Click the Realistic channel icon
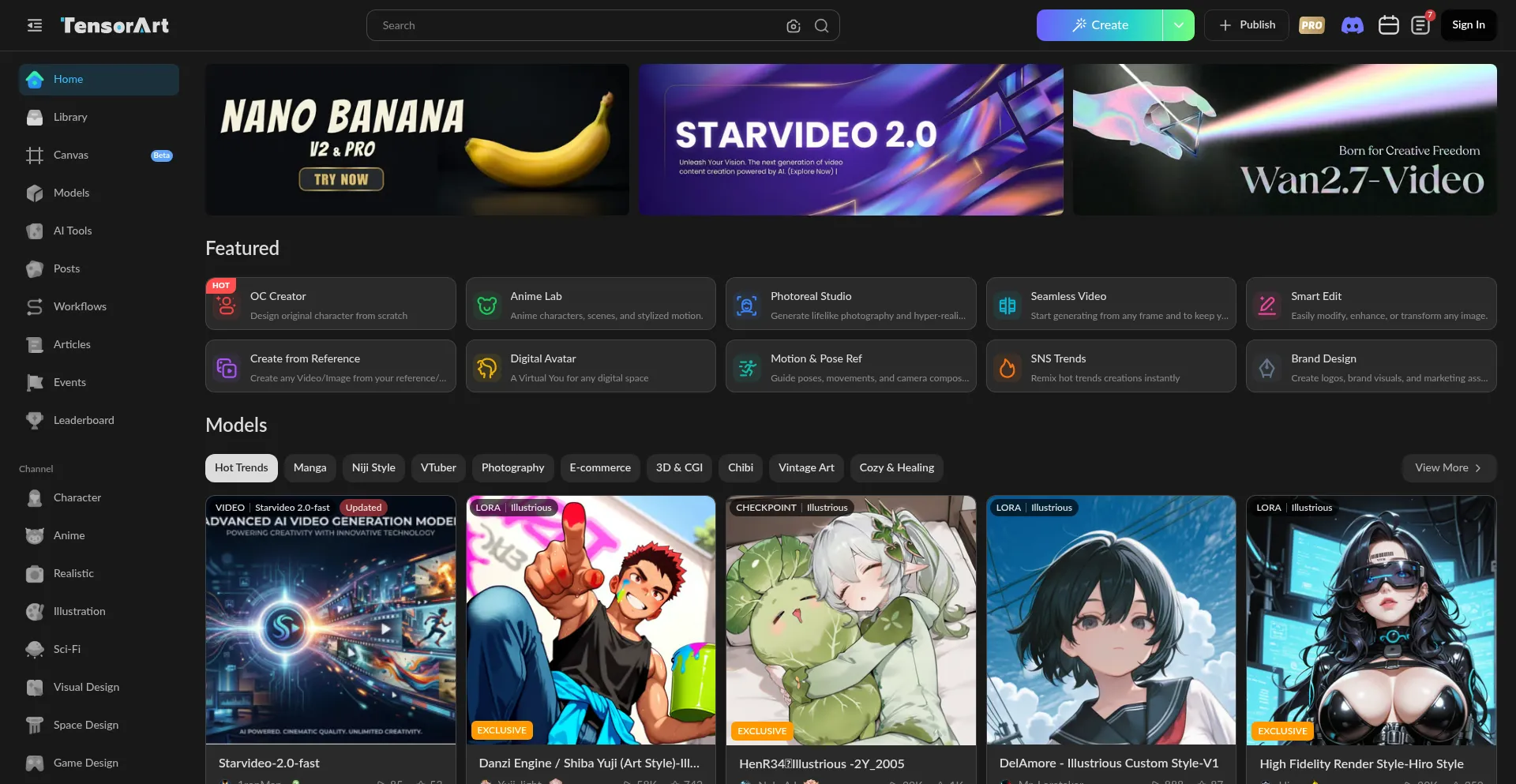The image size is (1516, 784). (x=35, y=573)
